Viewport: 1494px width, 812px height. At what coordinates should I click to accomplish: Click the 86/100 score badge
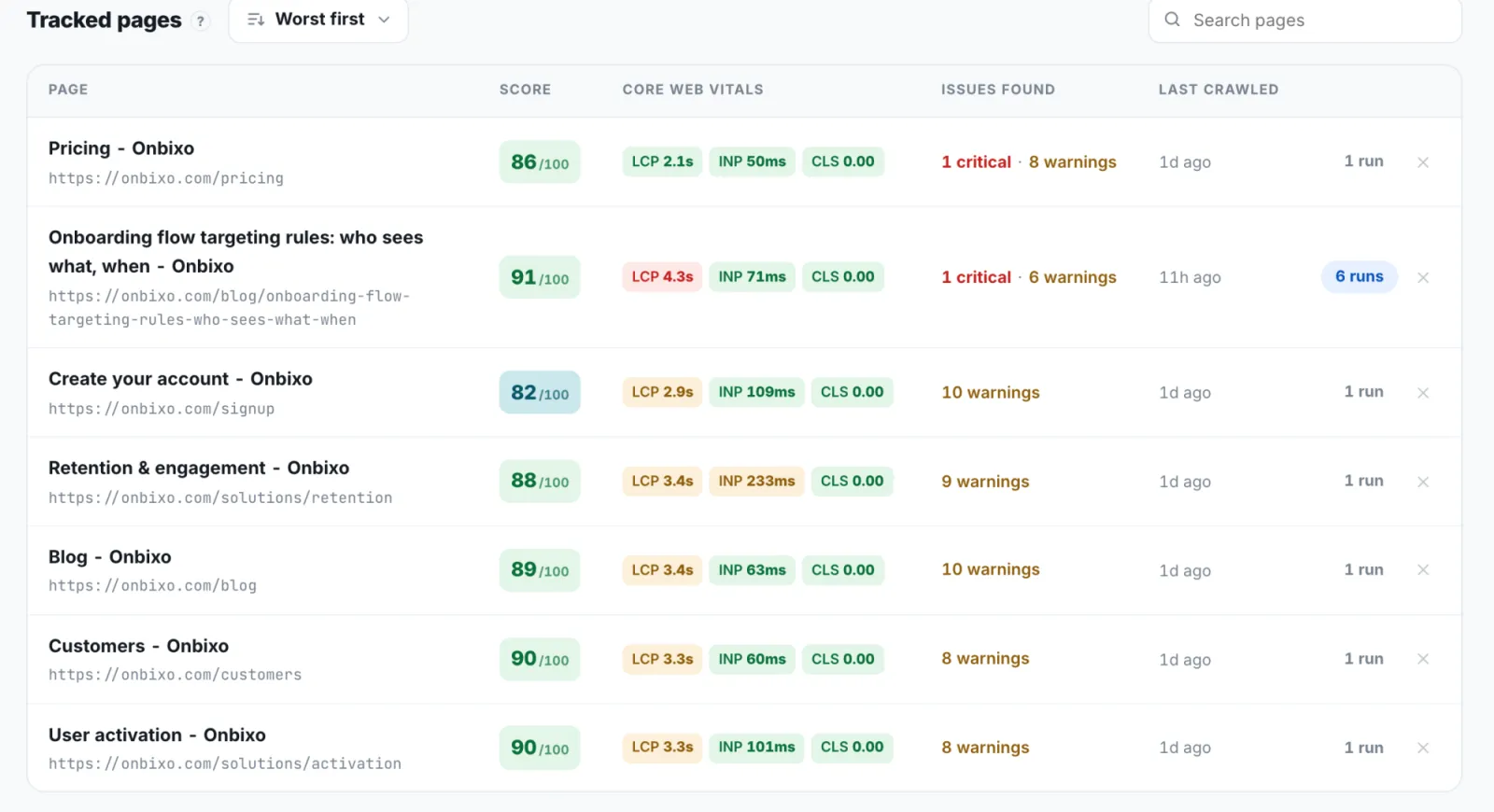pyautogui.click(x=540, y=162)
